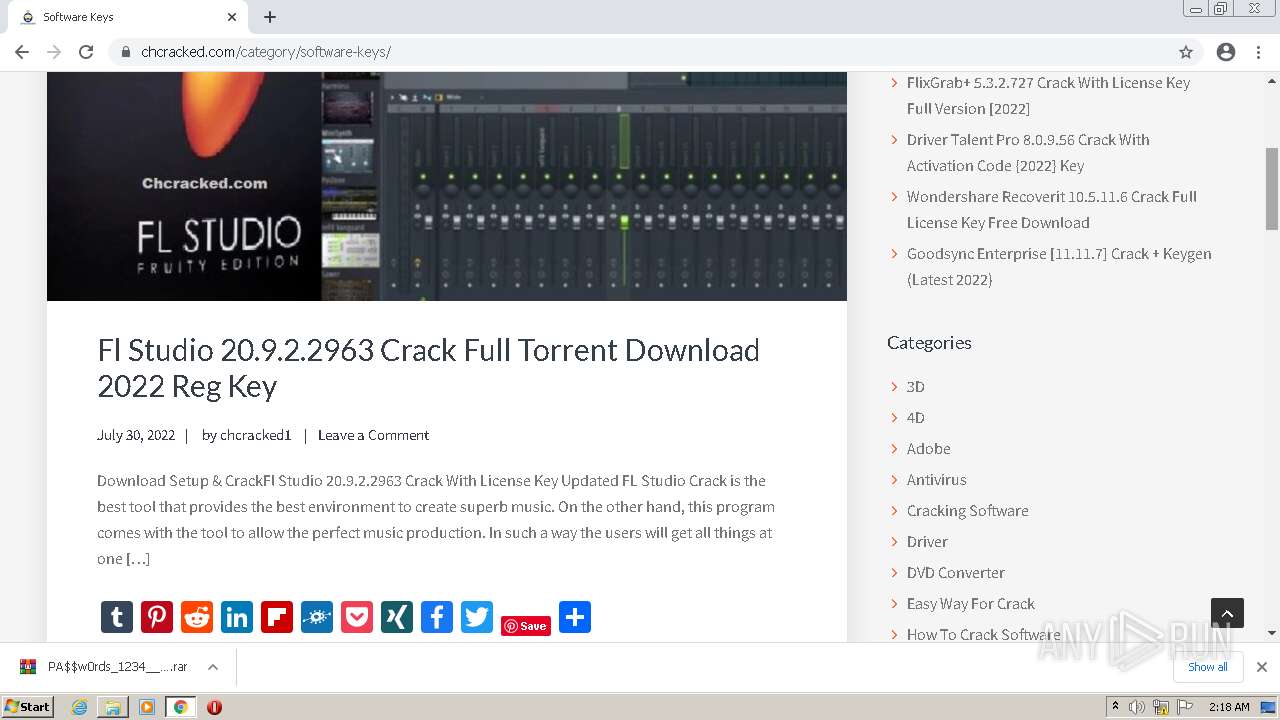
Task: Share the post on Facebook
Action: (437, 617)
